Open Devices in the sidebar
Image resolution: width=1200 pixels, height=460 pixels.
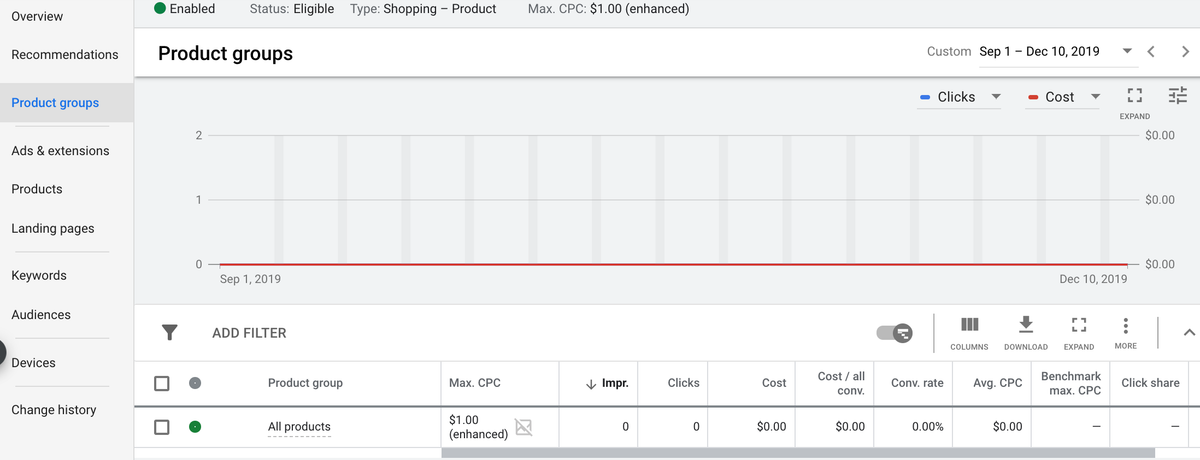pos(33,362)
